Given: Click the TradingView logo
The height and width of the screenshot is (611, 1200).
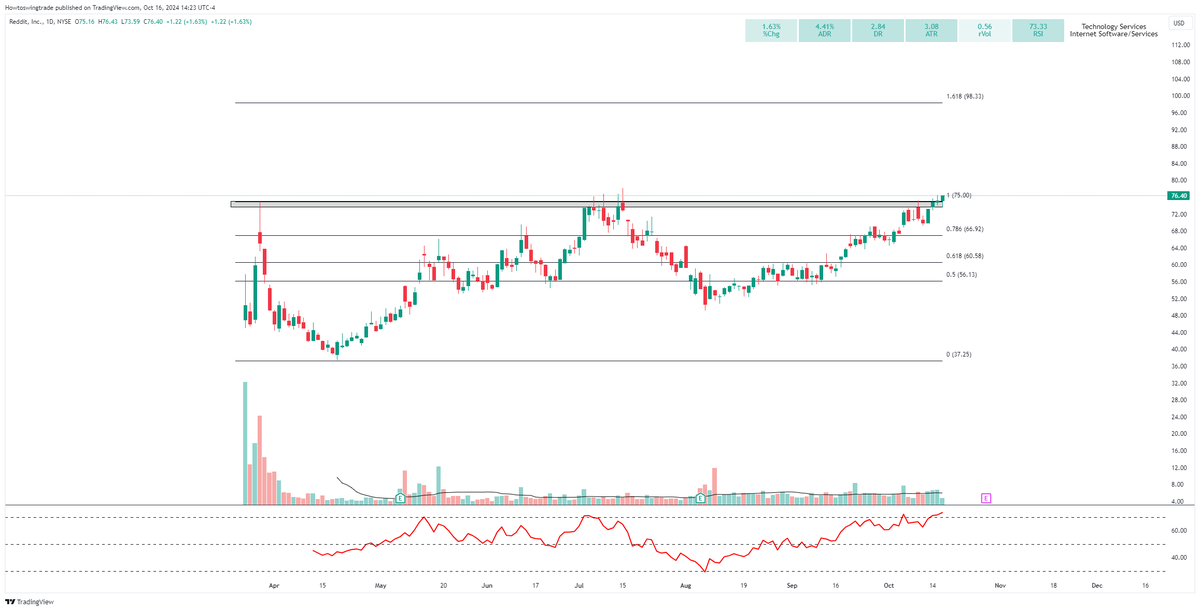Looking at the screenshot, I should click(30, 601).
